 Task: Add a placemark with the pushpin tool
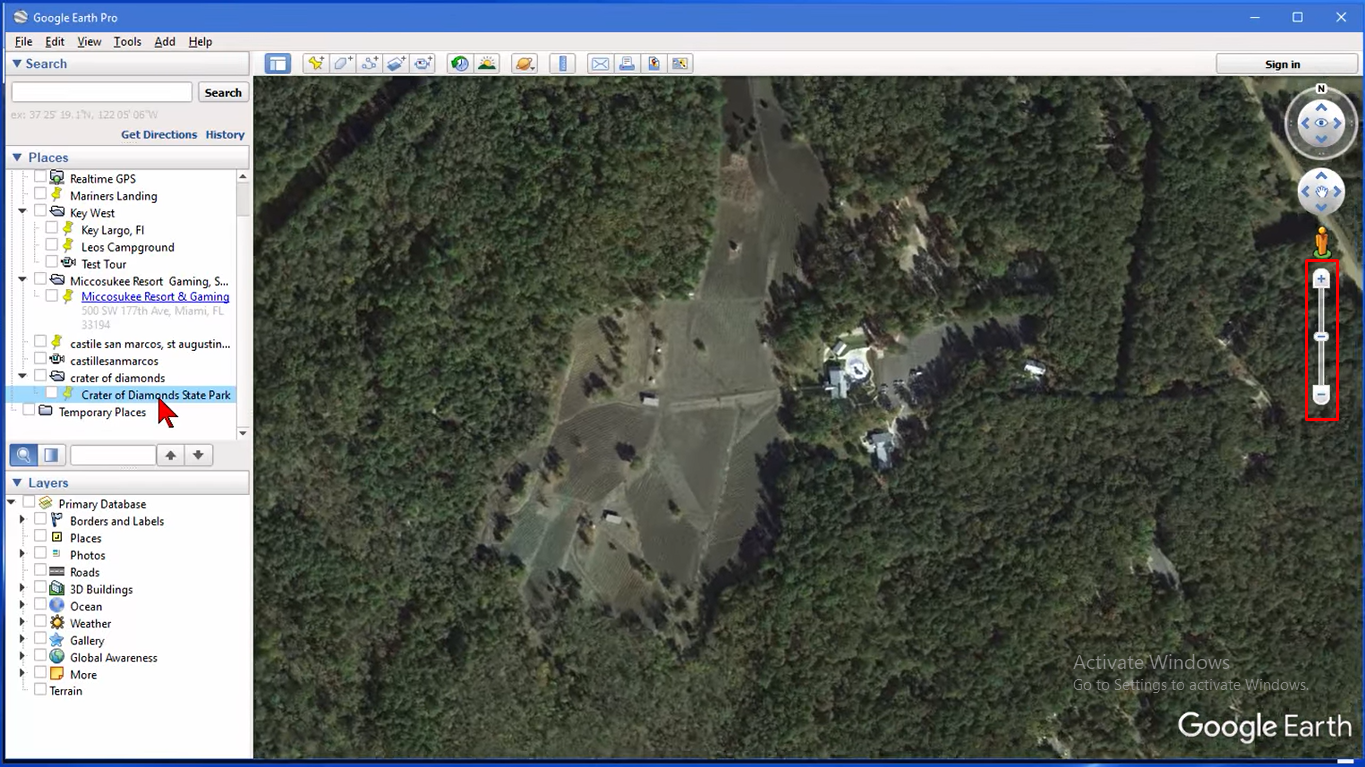coord(316,64)
